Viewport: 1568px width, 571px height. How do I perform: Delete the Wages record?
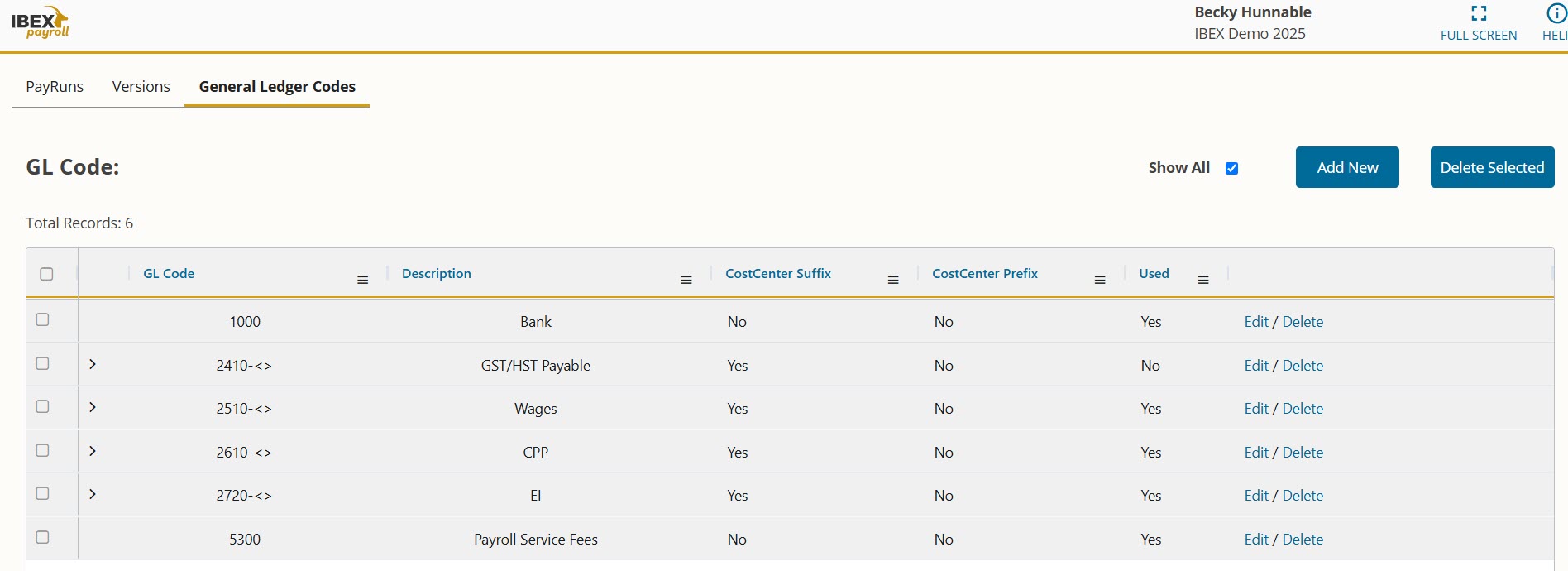(x=1303, y=409)
